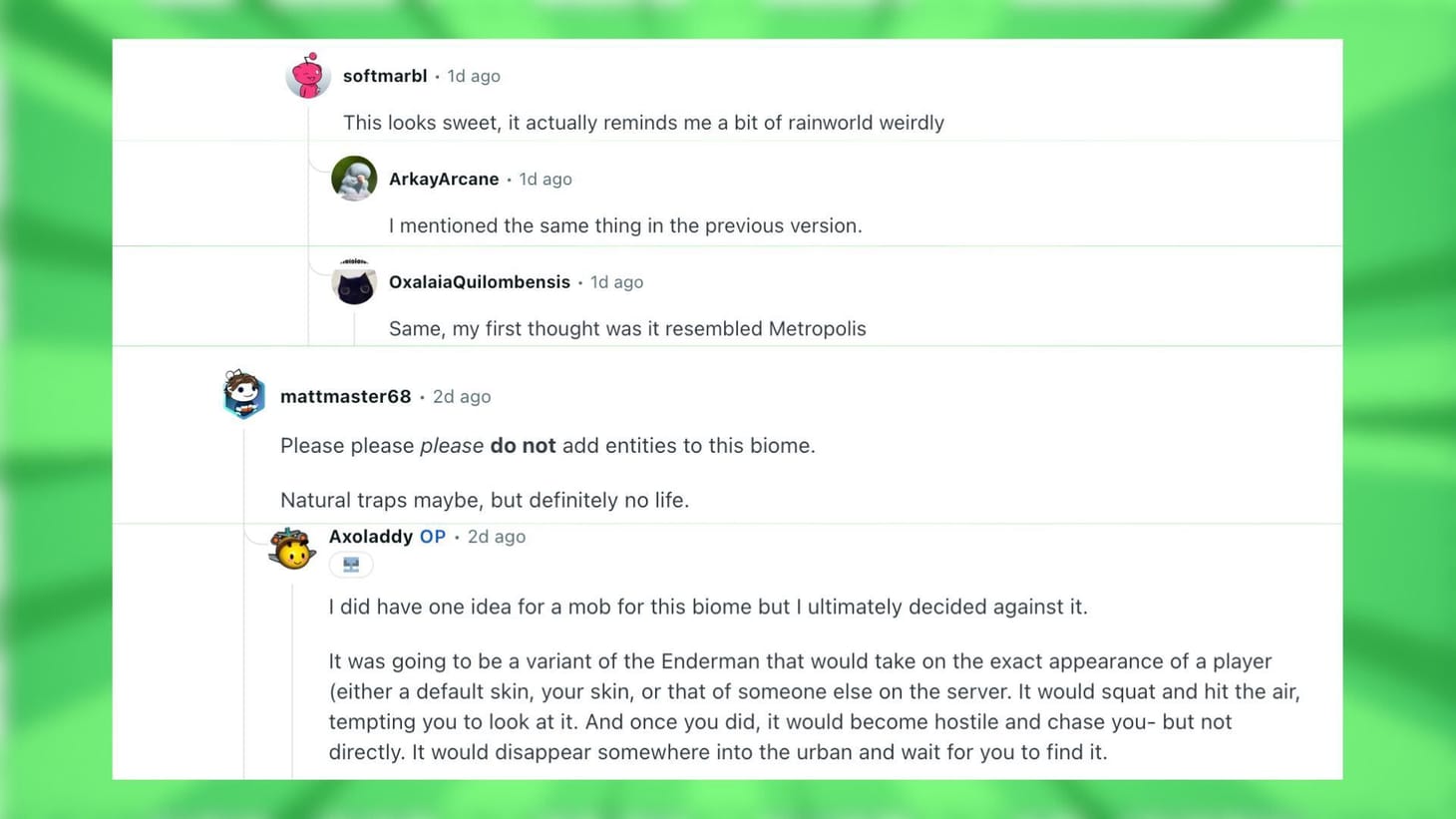Click the award badge under Axoladdy's username
The height and width of the screenshot is (819, 1456).
[x=350, y=564]
